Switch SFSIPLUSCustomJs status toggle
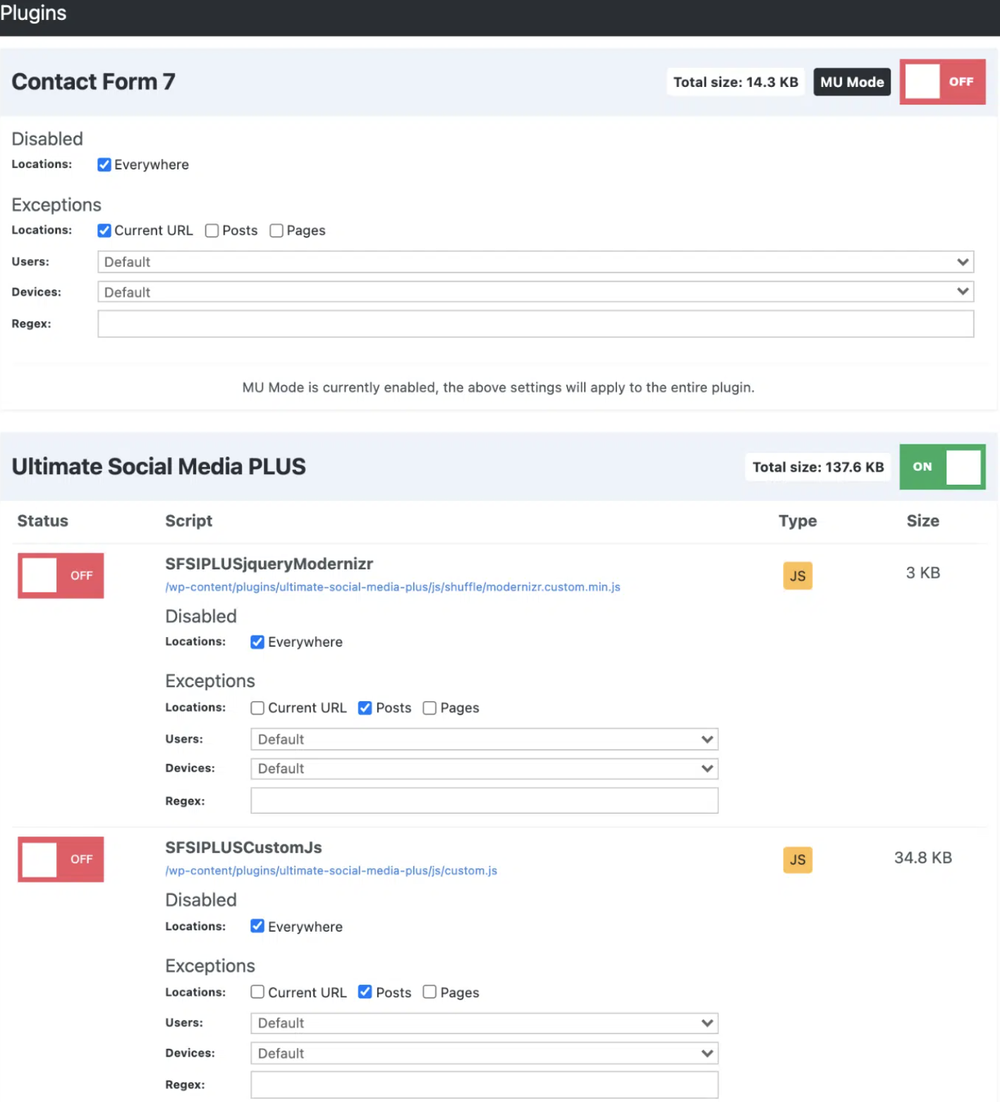The height and width of the screenshot is (1102, 1000). (60, 859)
